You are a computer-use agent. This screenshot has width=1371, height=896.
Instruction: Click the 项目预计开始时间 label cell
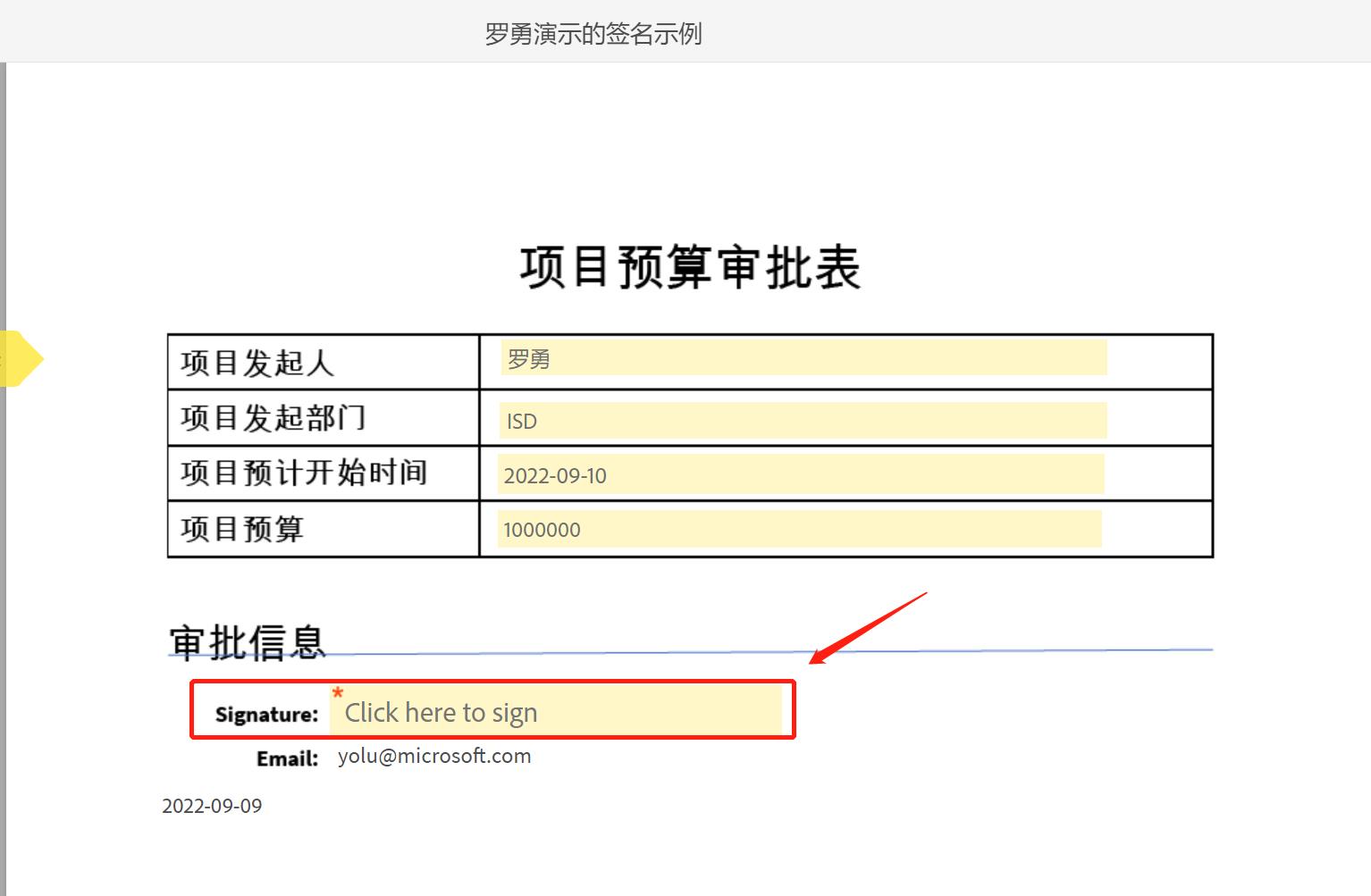pyautogui.click(x=324, y=473)
